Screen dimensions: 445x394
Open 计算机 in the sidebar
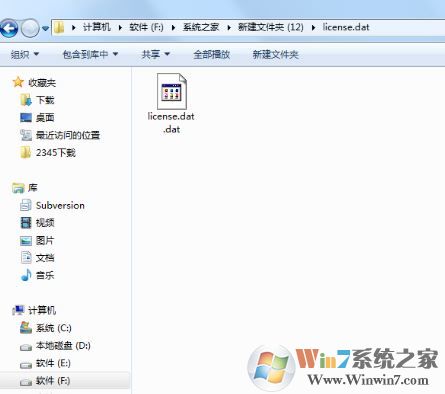[x=42, y=310]
